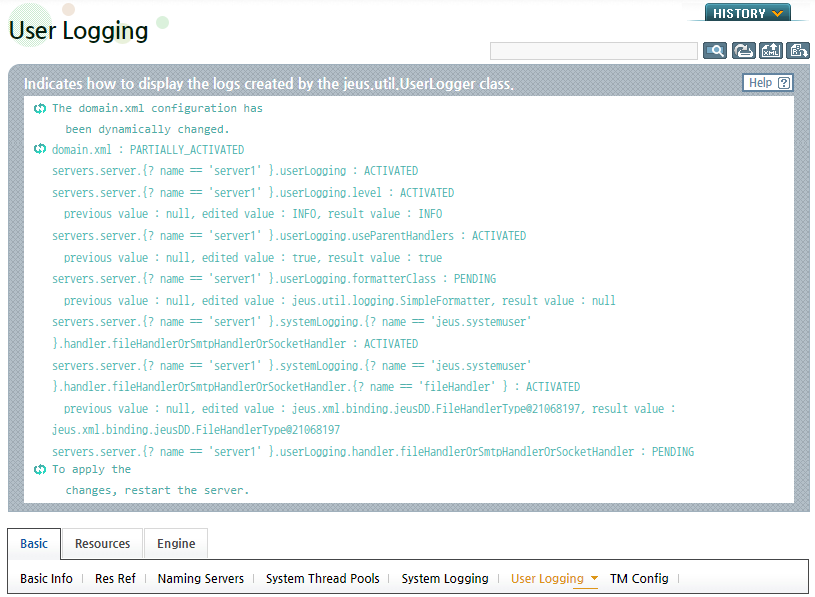Viewport: 815px width, 597px height.
Task: Click the 'userLogging.useParentHandlers : ACTIVATED' line
Action: pos(288,236)
